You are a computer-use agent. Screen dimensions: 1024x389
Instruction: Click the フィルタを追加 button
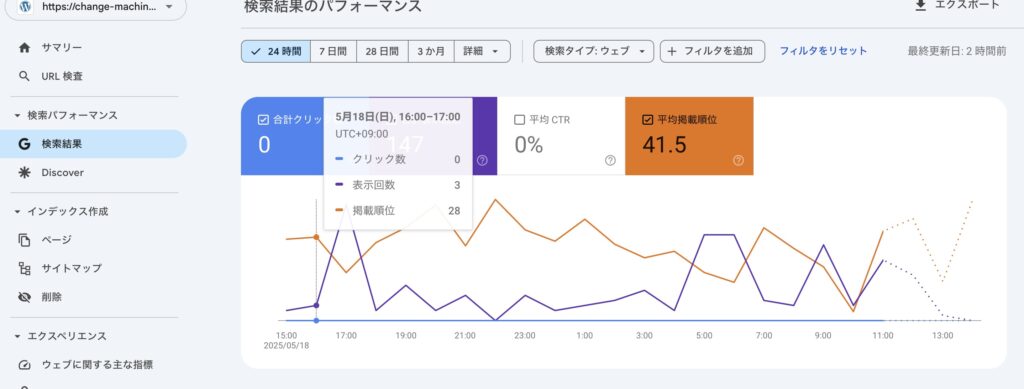712,51
